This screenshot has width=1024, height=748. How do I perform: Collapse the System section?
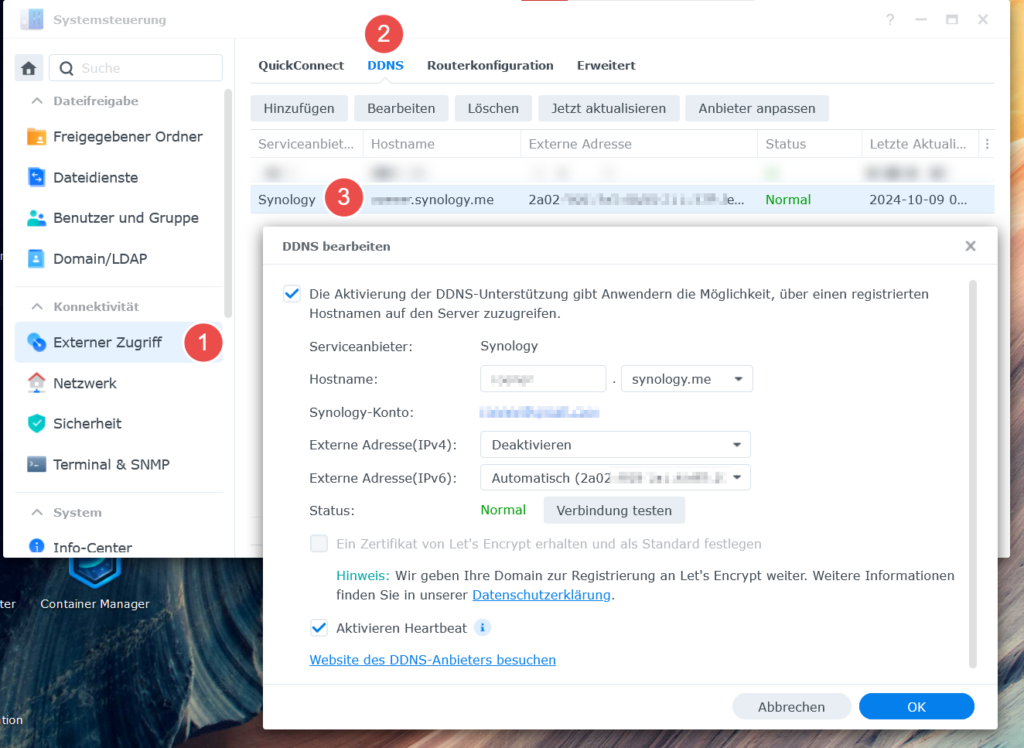37,512
